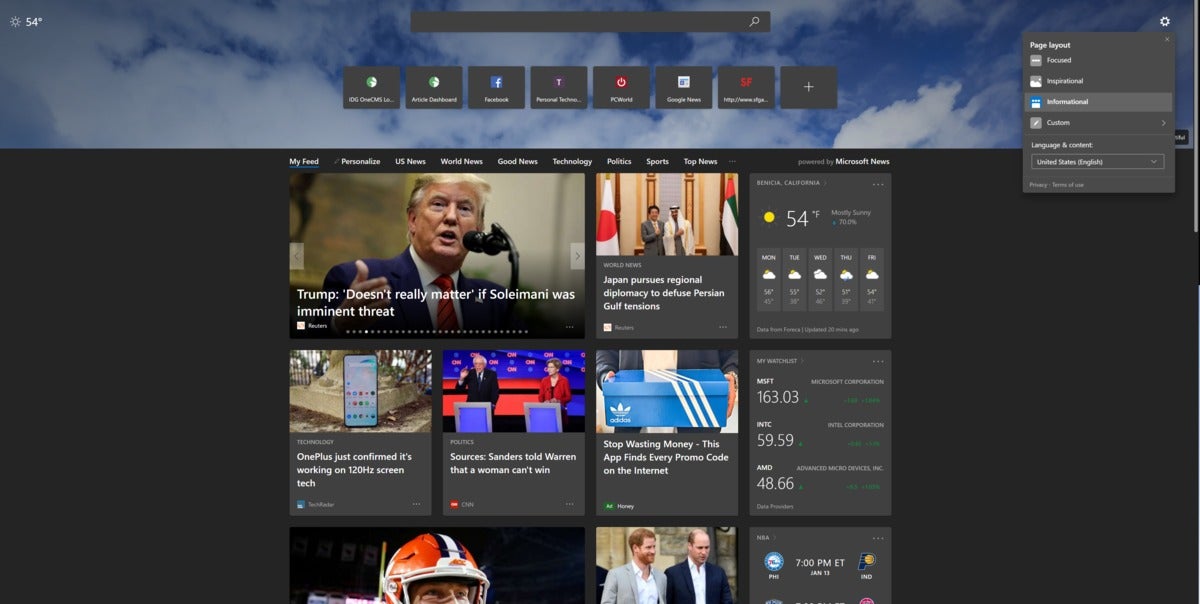Select the Inspirational page layout
1200x604 pixels.
pos(1098,81)
